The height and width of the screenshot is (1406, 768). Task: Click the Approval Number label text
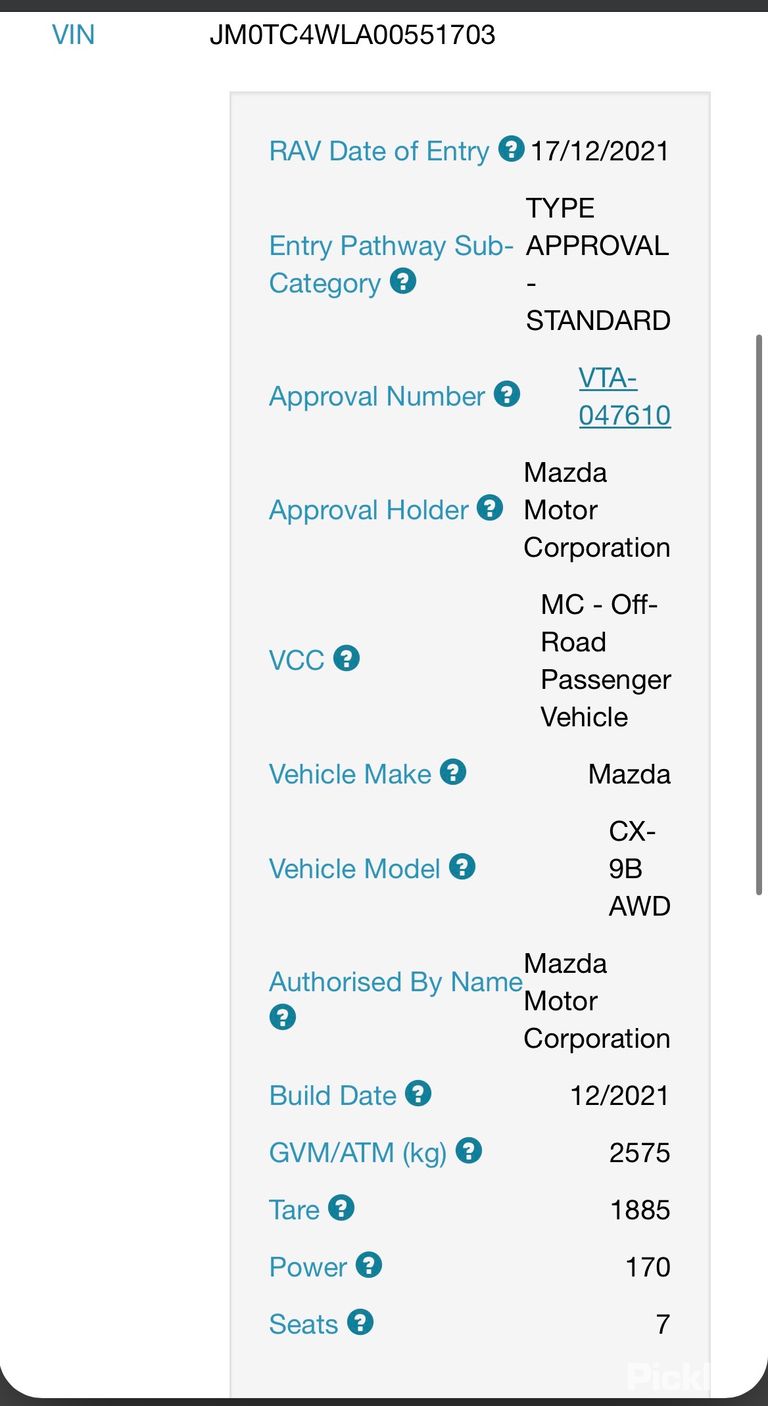377,396
